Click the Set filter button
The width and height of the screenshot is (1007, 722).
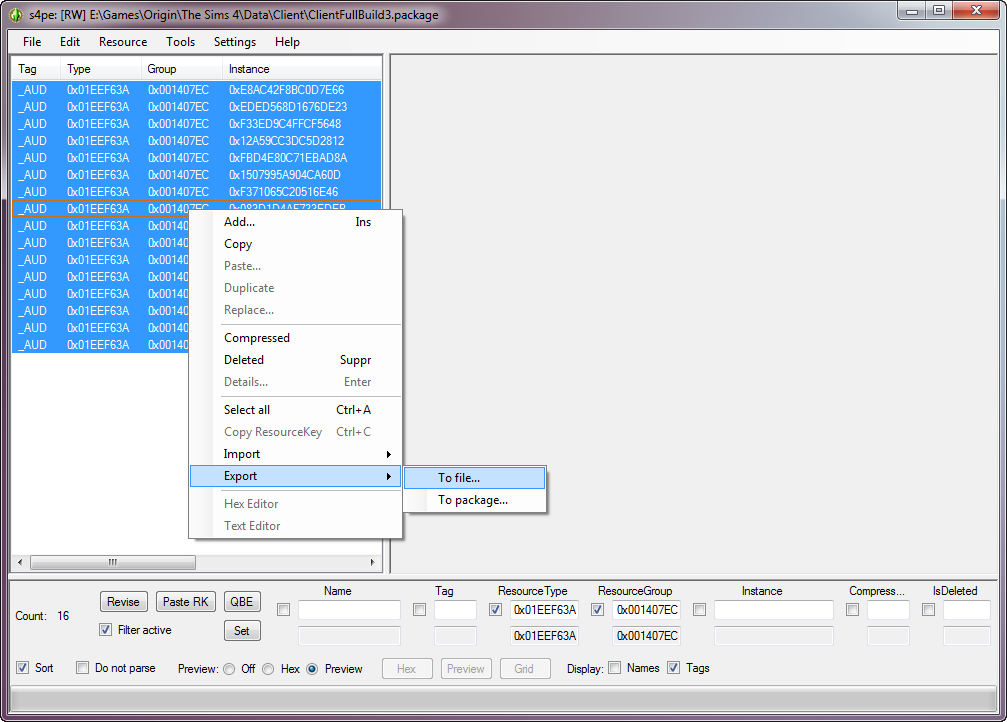[x=242, y=631]
